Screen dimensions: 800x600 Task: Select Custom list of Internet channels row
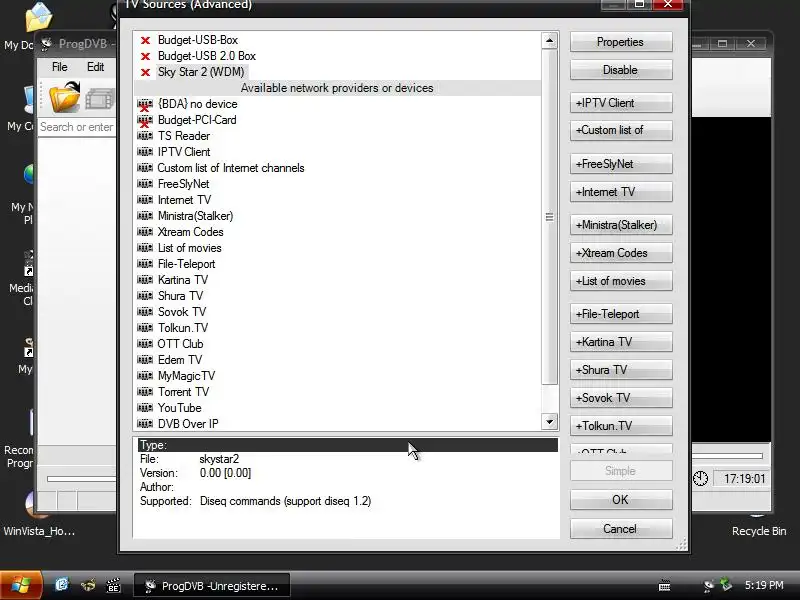pos(337,168)
